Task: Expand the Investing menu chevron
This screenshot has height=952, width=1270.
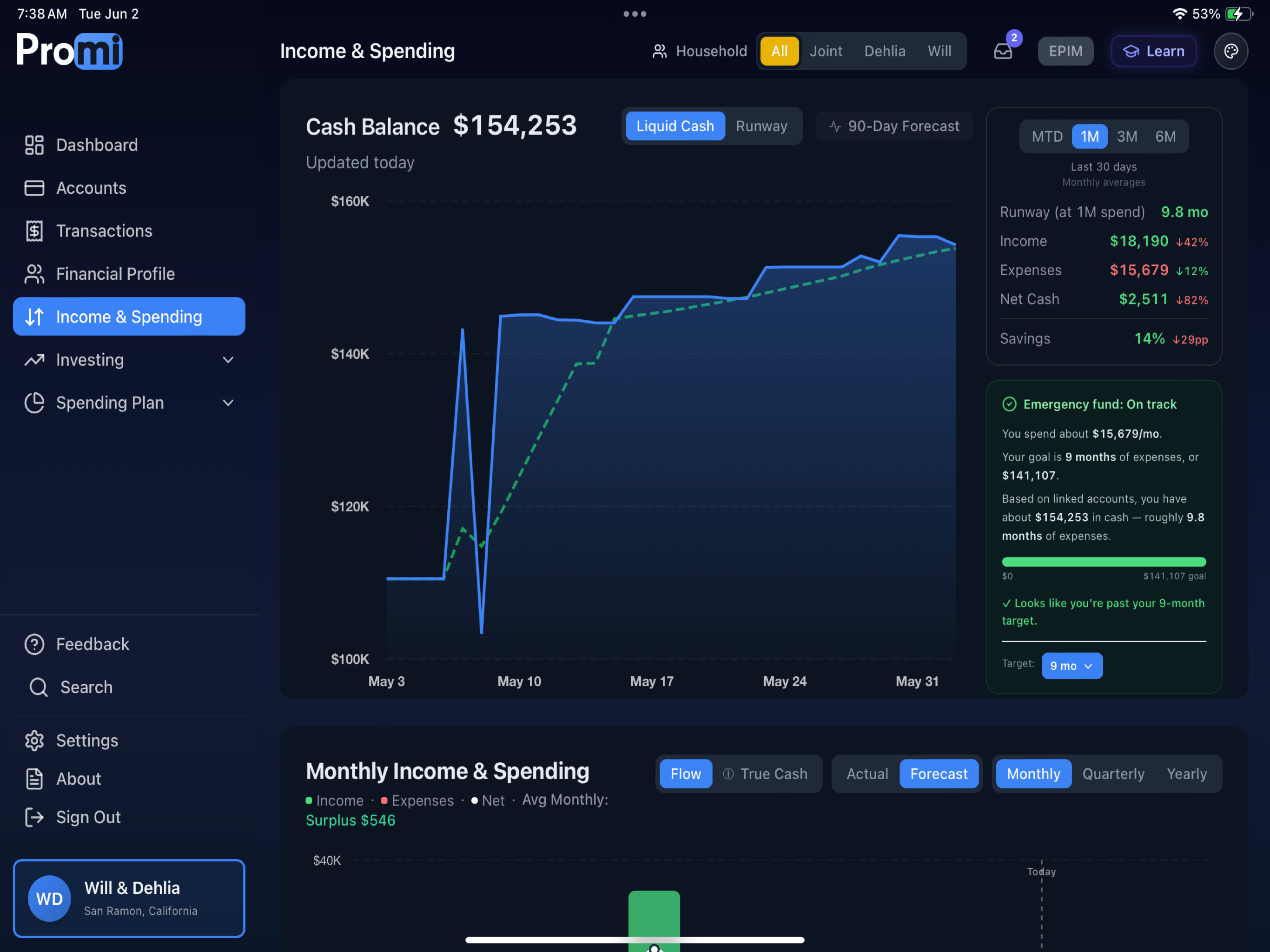Action: tap(228, 360)
